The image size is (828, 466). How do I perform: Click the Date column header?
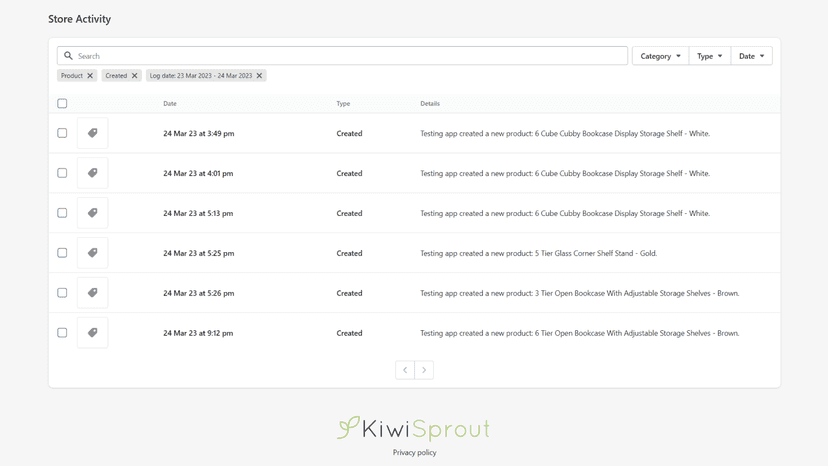click(x=170, y=104)
